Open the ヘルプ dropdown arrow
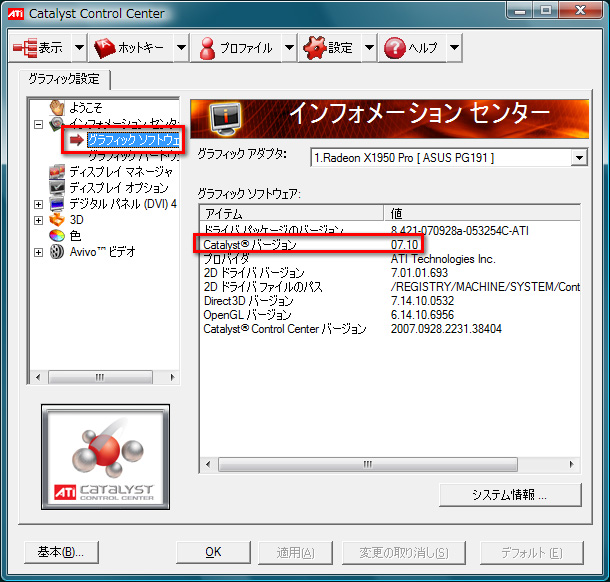This screenshot has width=610, height=582. (454, 48)
